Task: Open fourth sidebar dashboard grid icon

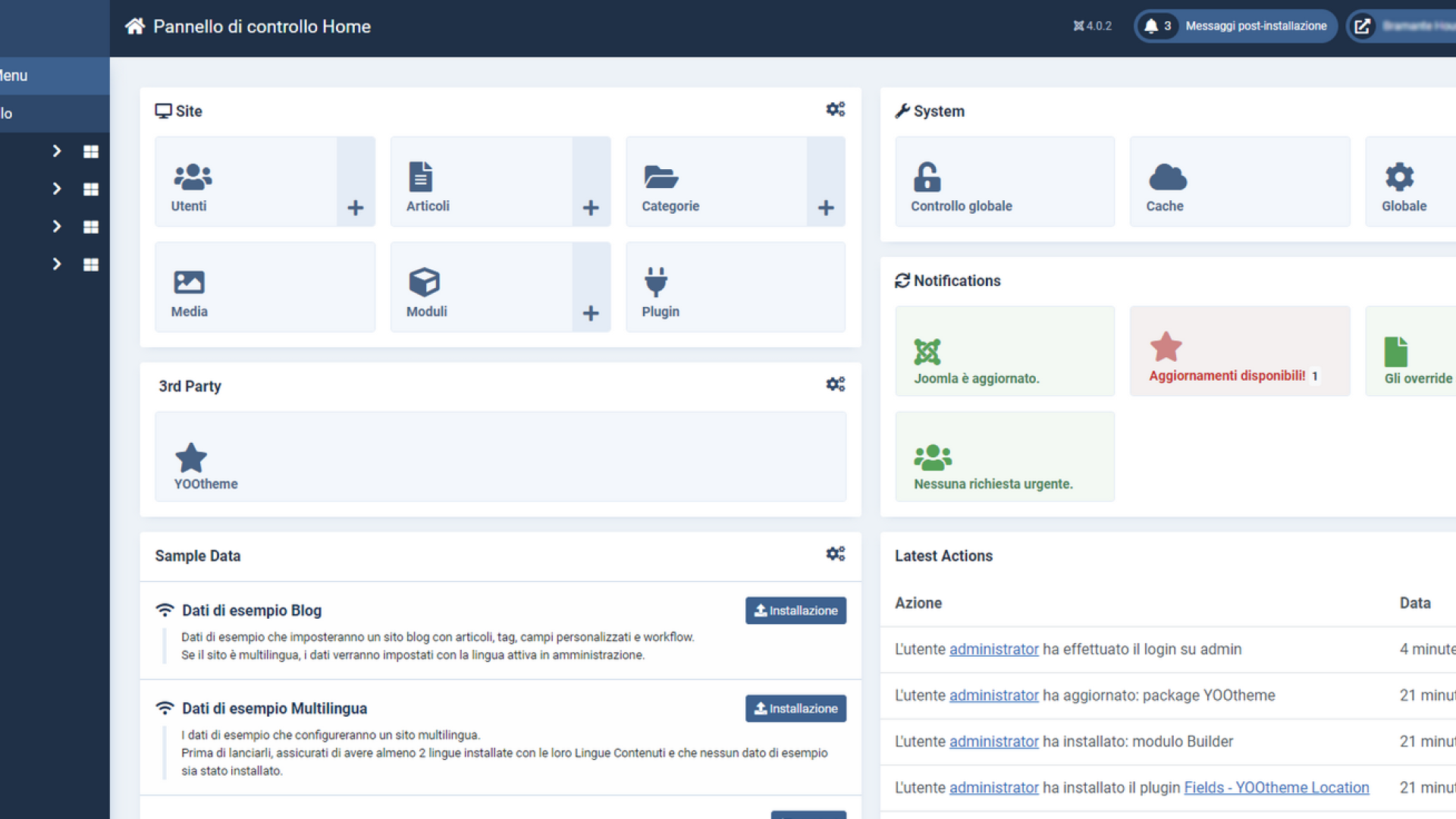Action: [x=91, y=265]
